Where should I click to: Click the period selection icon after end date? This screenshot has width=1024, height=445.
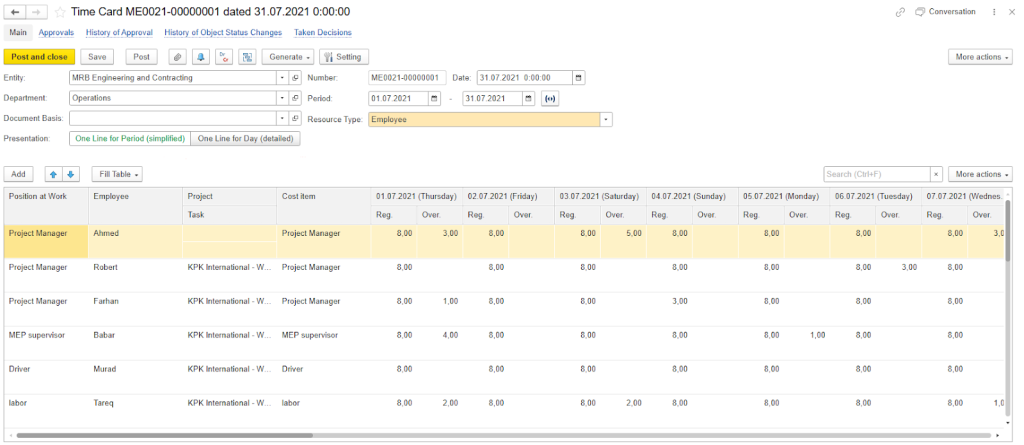coord(549,98)
